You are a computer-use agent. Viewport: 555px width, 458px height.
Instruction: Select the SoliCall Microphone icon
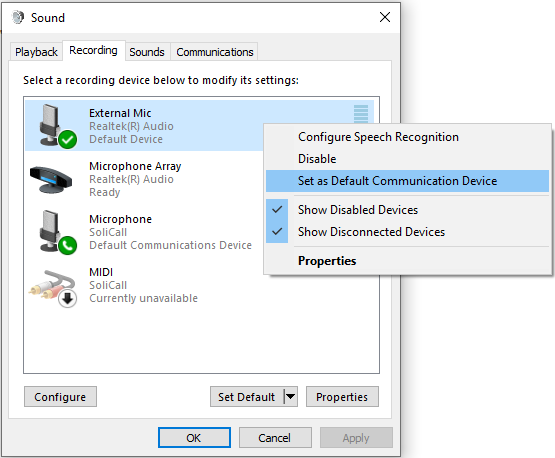53,231
